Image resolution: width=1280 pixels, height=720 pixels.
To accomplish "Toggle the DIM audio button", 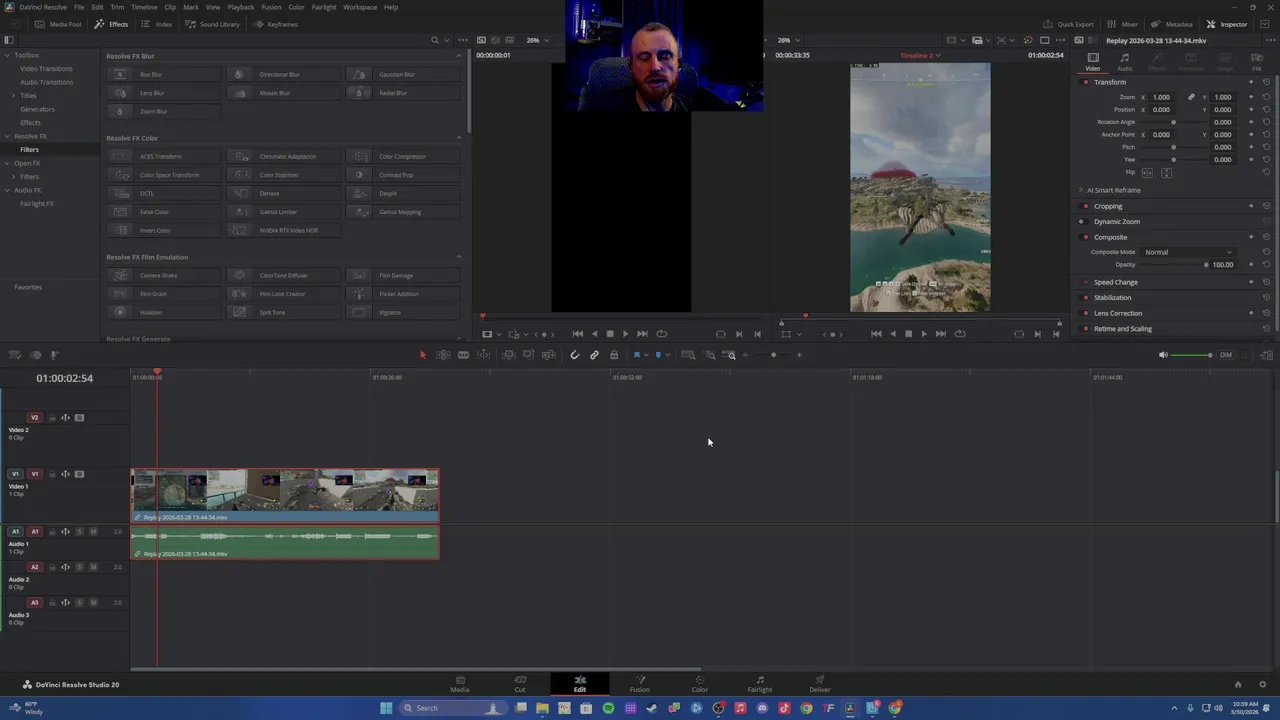I will pyautogui.click(x=1225, y=355).
